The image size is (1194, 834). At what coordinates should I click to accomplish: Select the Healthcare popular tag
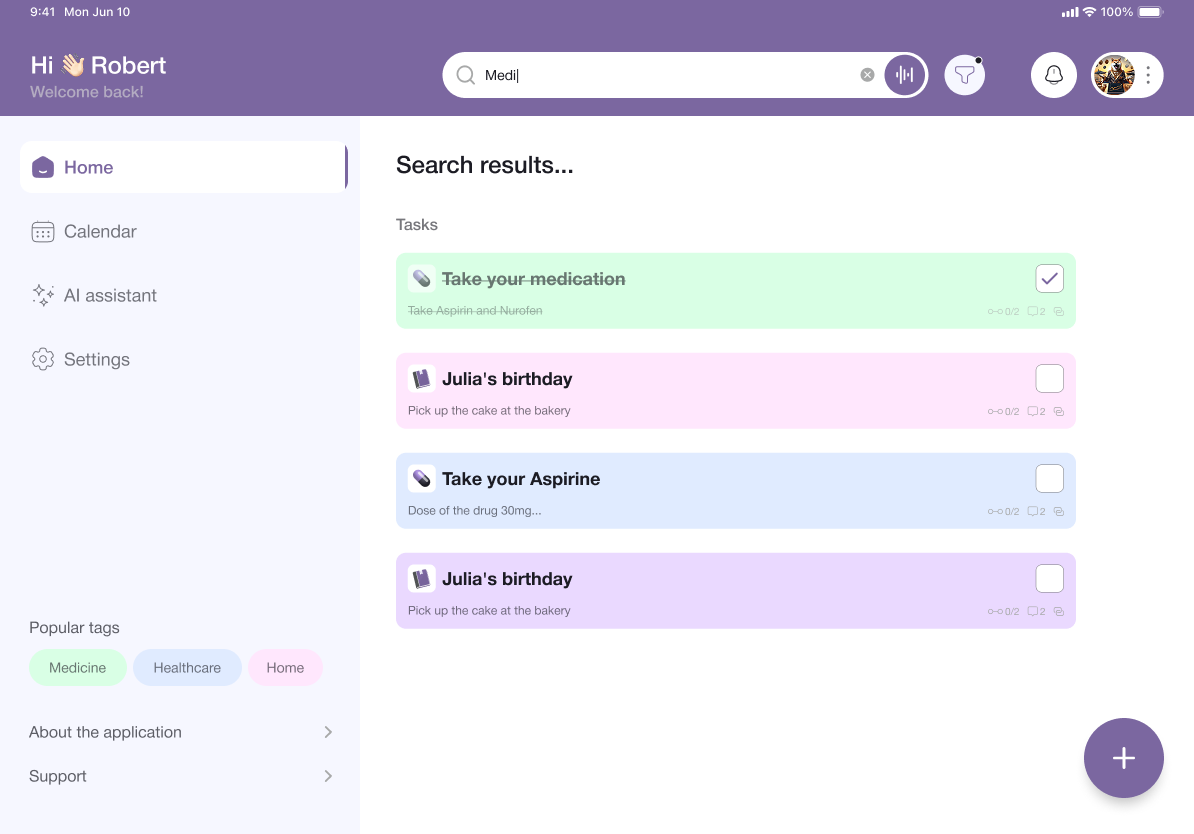(x=187, y=668)
